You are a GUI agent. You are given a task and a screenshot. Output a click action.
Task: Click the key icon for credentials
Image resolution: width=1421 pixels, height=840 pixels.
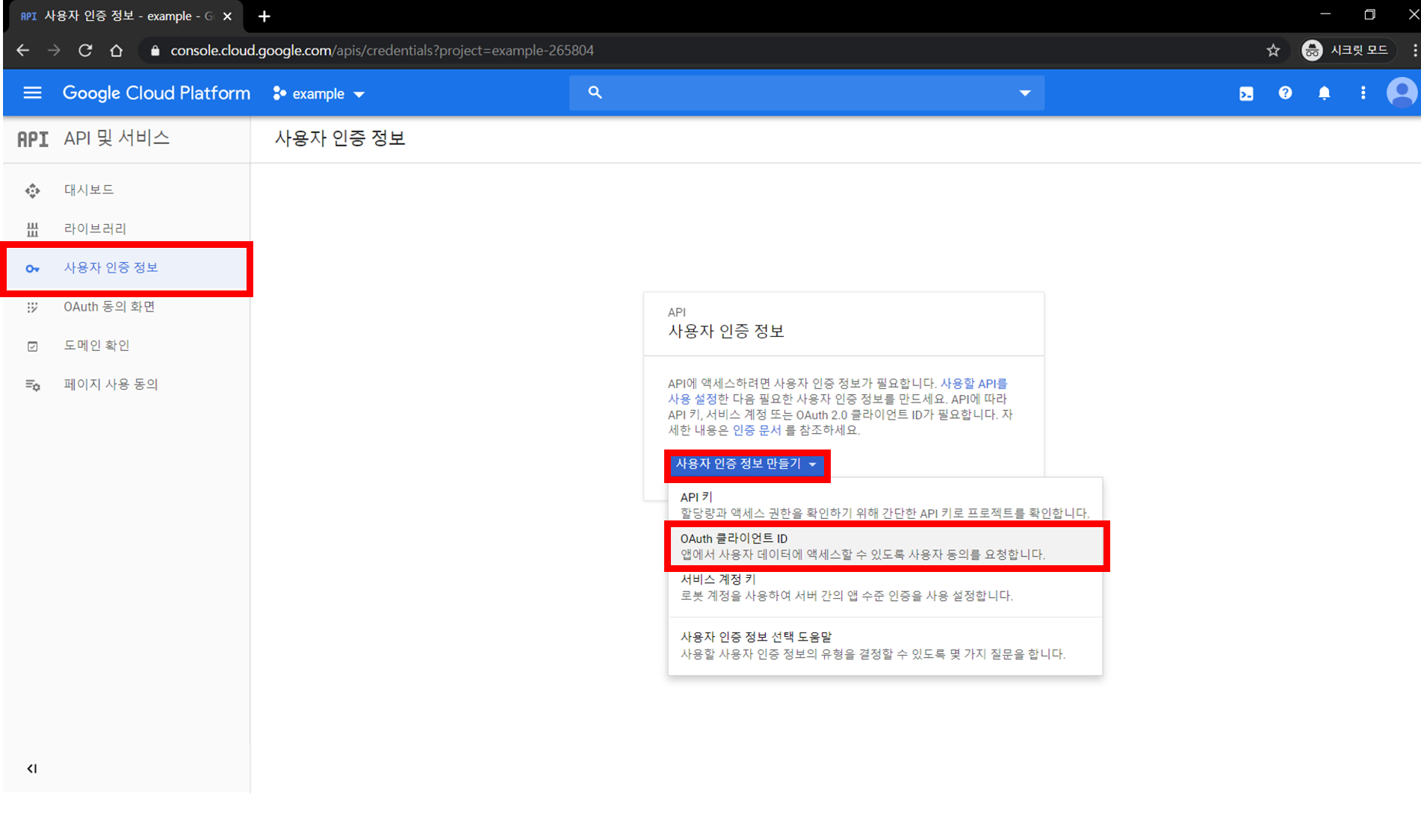click(32, 269)
